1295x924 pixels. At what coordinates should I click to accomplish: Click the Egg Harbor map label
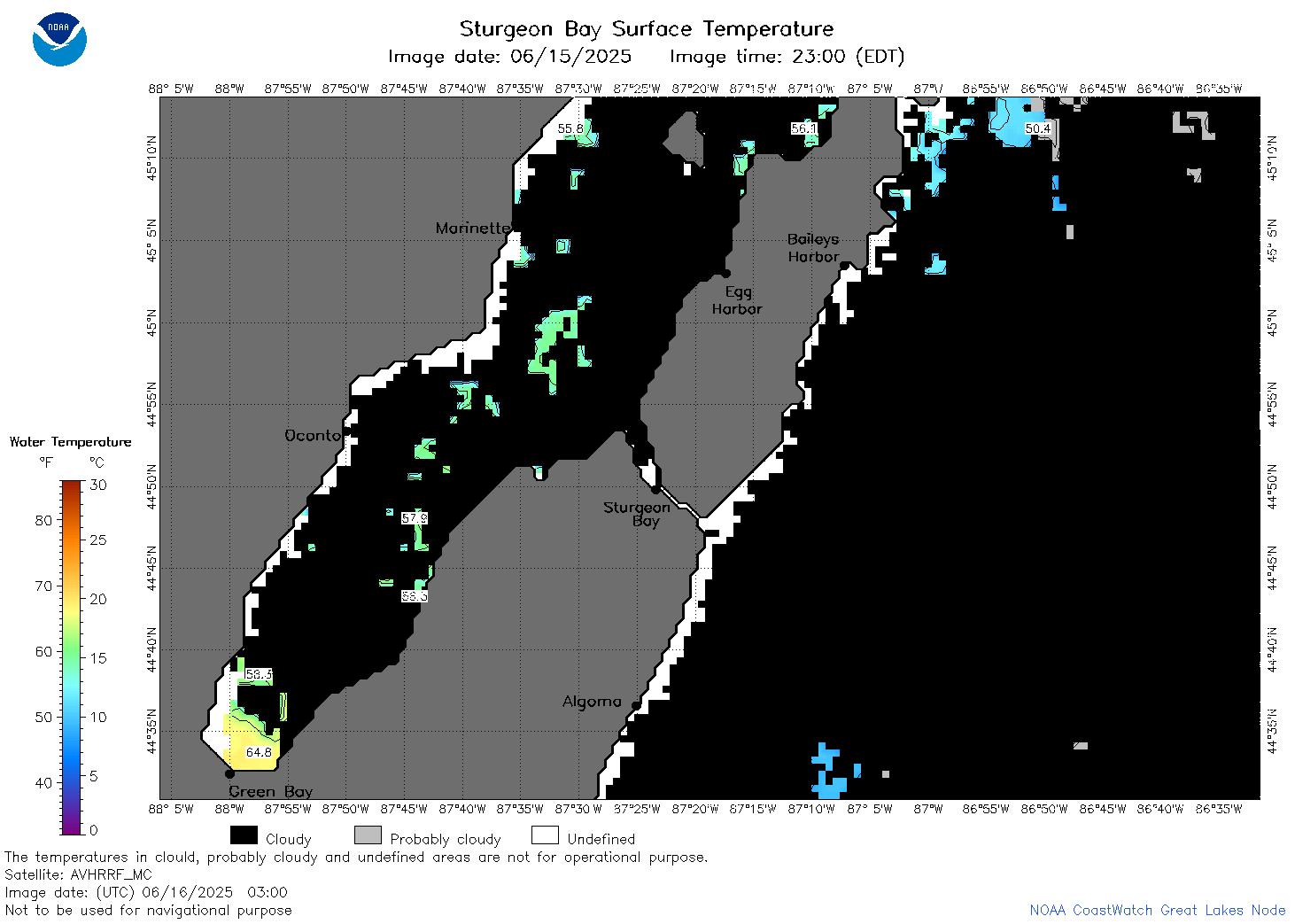pos(737,300)
